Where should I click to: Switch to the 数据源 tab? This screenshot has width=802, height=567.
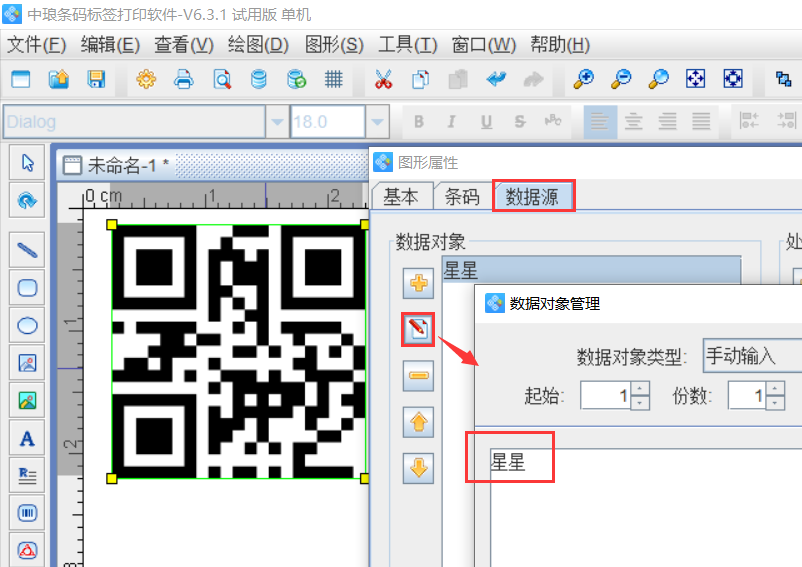pos(532,196)
